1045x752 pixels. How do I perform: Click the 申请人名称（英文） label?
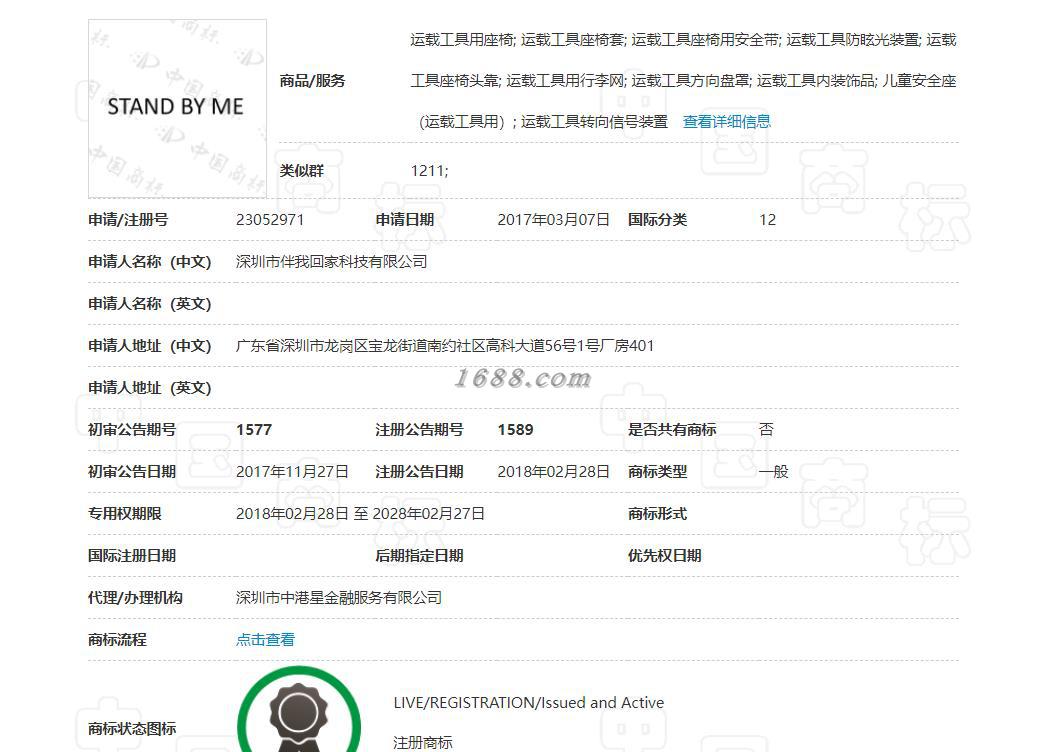pyautogui.click(x=150, y=304)
